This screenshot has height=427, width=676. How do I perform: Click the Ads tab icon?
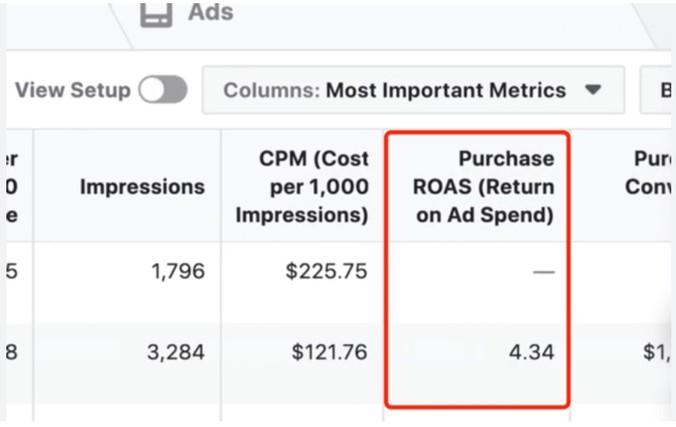[x=155, y=13]
